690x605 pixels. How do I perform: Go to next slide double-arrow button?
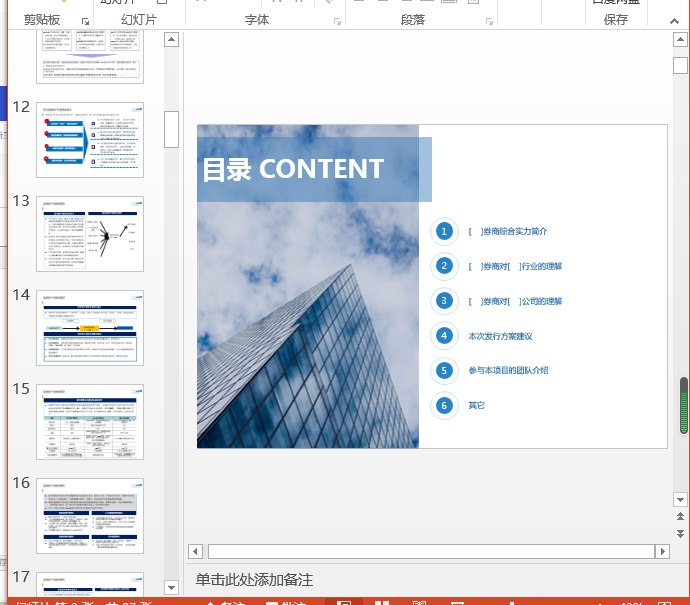(x=680, y=534)
